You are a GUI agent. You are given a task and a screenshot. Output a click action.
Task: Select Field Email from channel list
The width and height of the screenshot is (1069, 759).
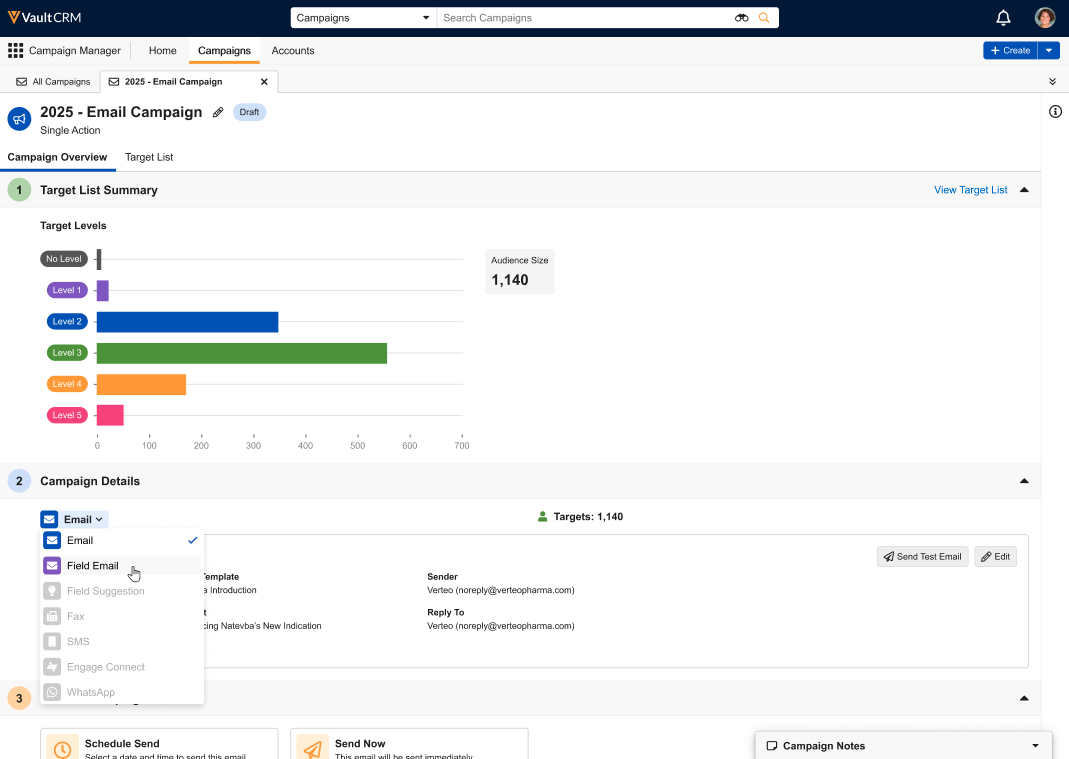[93, 566]
